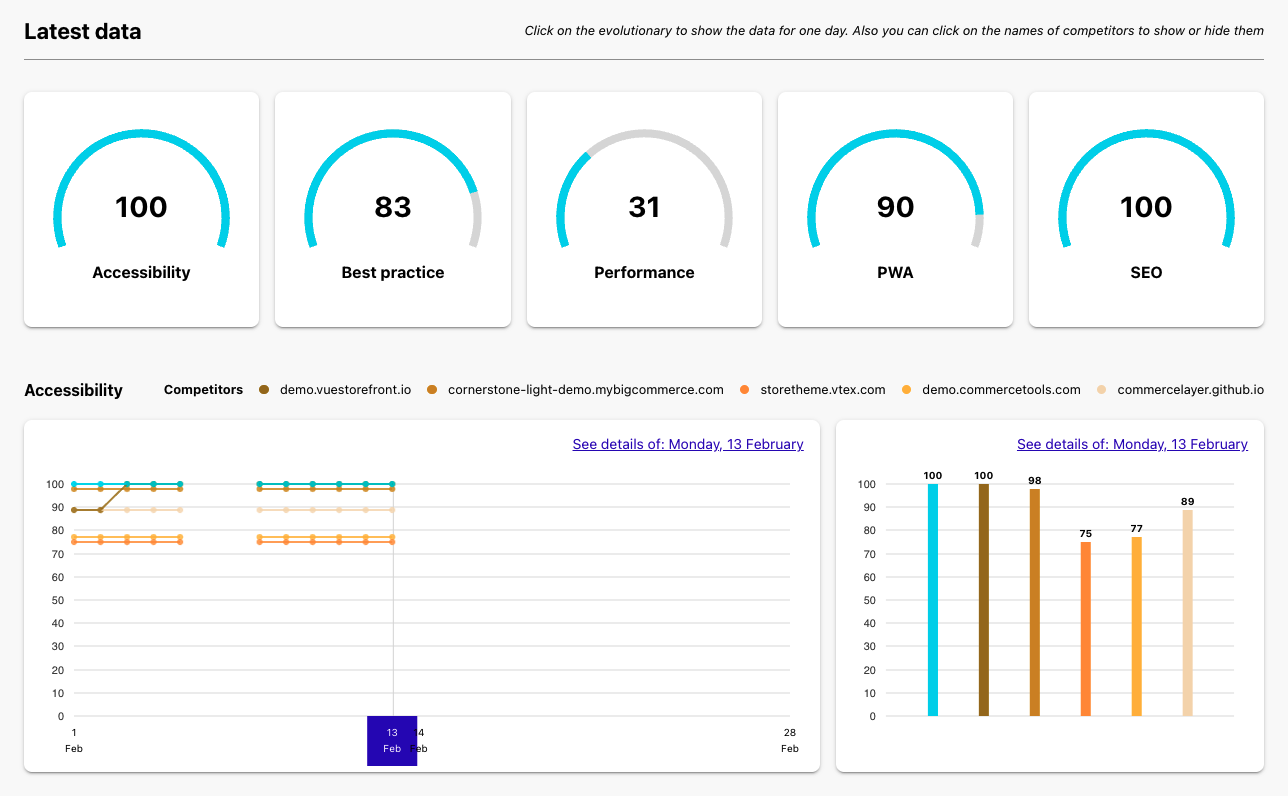This screenshot has height=796, width=1288.
Task: Toggle commercelayer.github.io competitor visibility
Action: [x=1180, y=390]
